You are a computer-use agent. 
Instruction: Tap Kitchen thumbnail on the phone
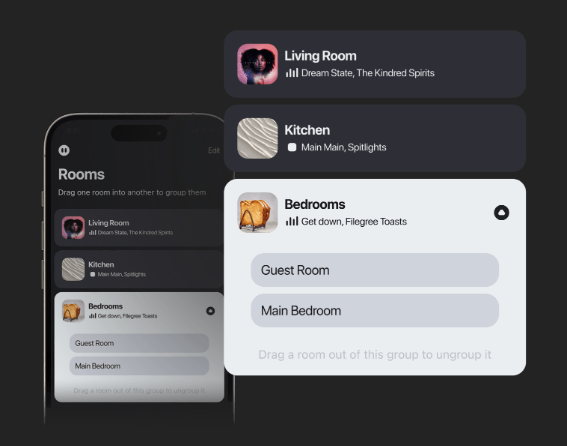tap(73, 269)
